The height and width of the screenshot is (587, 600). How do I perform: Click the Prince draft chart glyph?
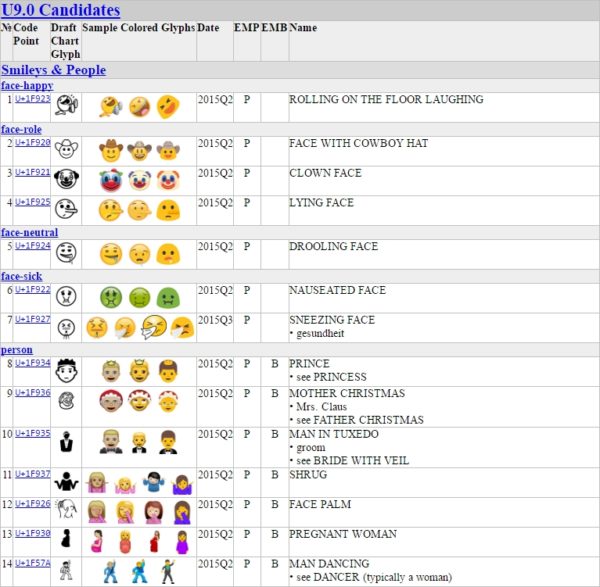67,370
